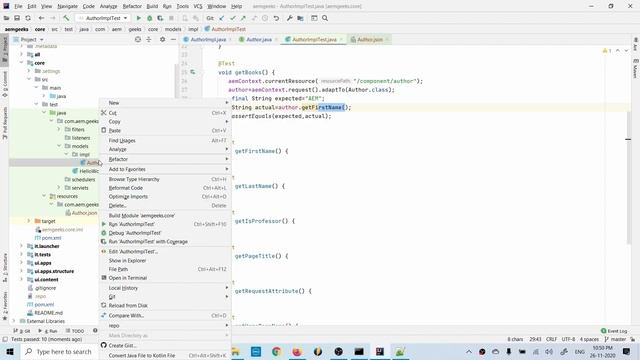Click the Search Everywhere magnifier icon
Viewport: 640px width, 360px height.
coord(325,18)
